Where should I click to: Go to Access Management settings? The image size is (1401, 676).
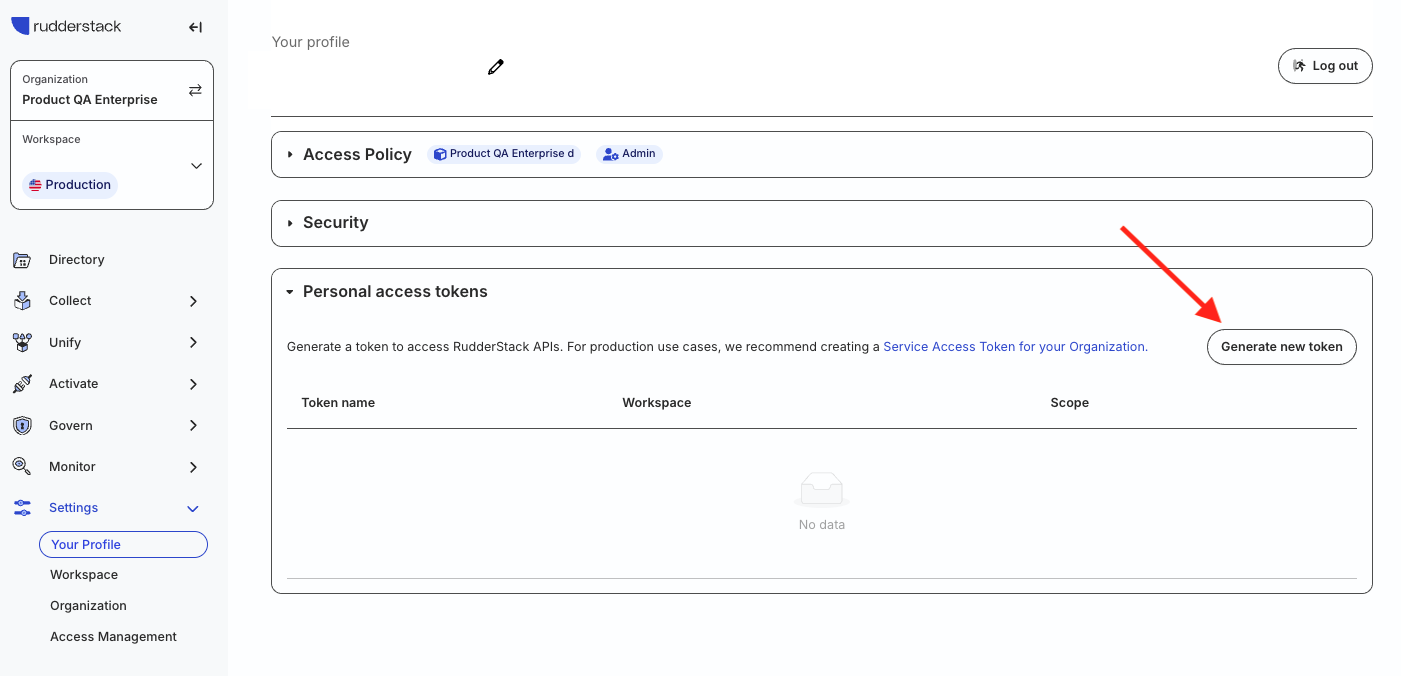[x=113, y=636]
